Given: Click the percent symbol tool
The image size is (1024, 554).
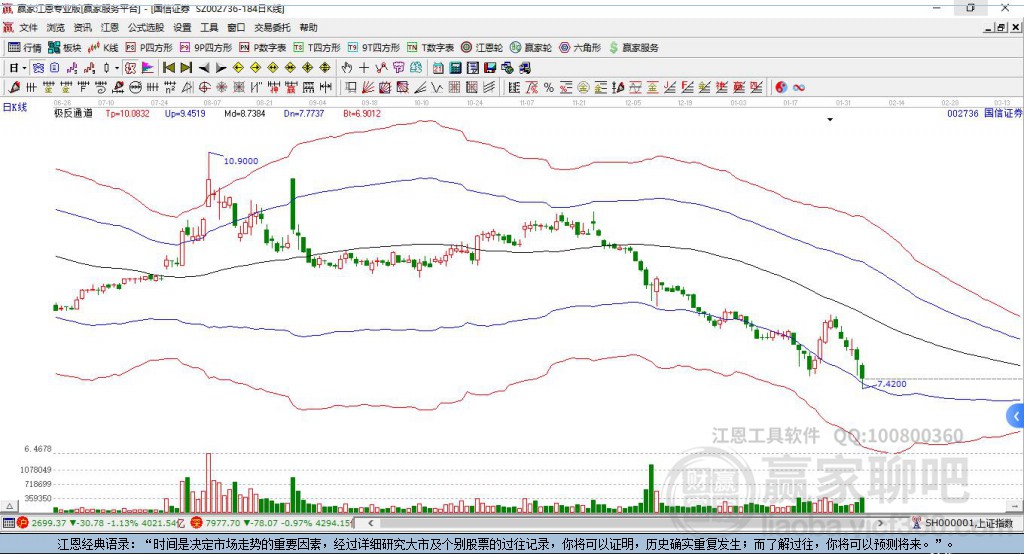Looking at the screenshot, I should click(x=549, y=87).
